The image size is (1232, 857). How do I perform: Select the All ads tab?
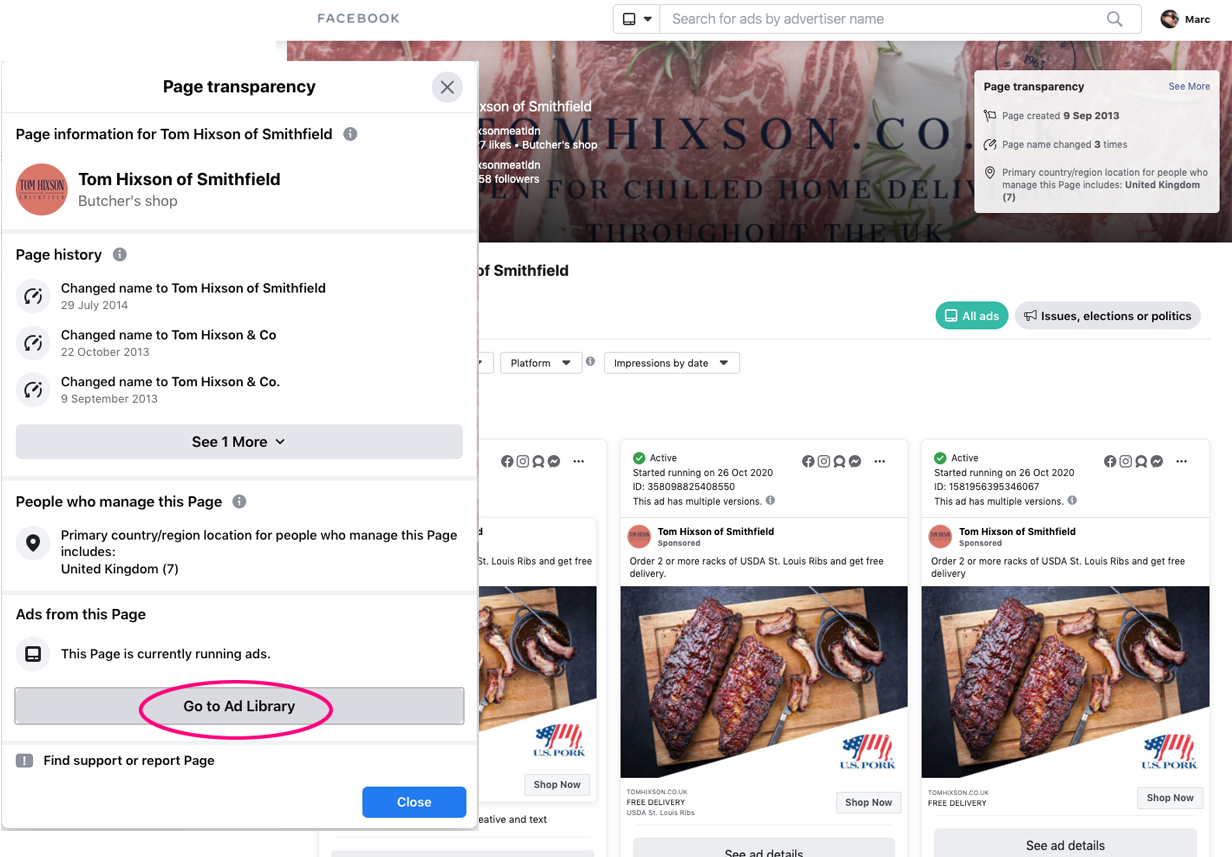(971, 316)
